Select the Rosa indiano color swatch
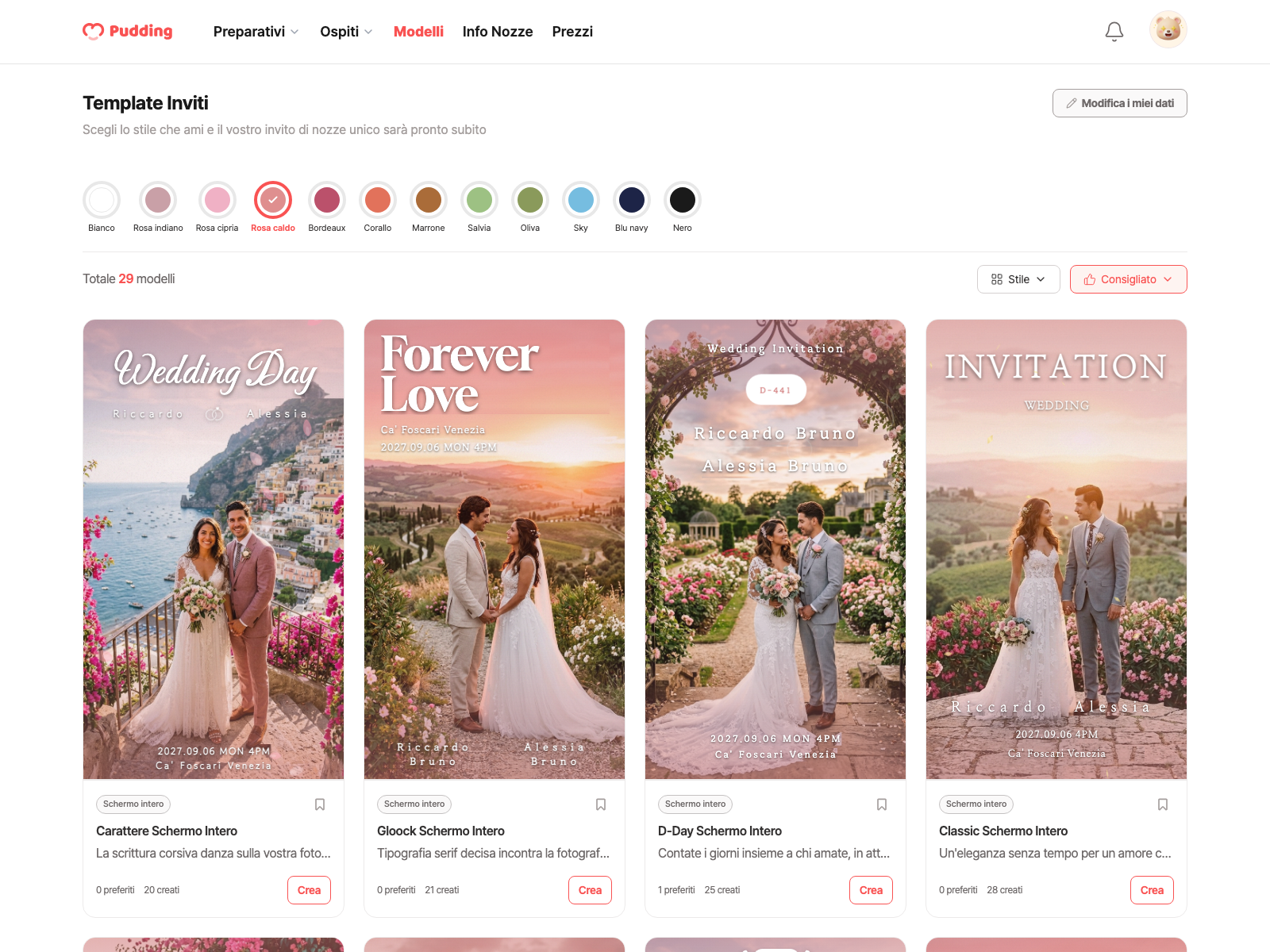The height and width of the screenshot is (952, 1270). [158, 200]
